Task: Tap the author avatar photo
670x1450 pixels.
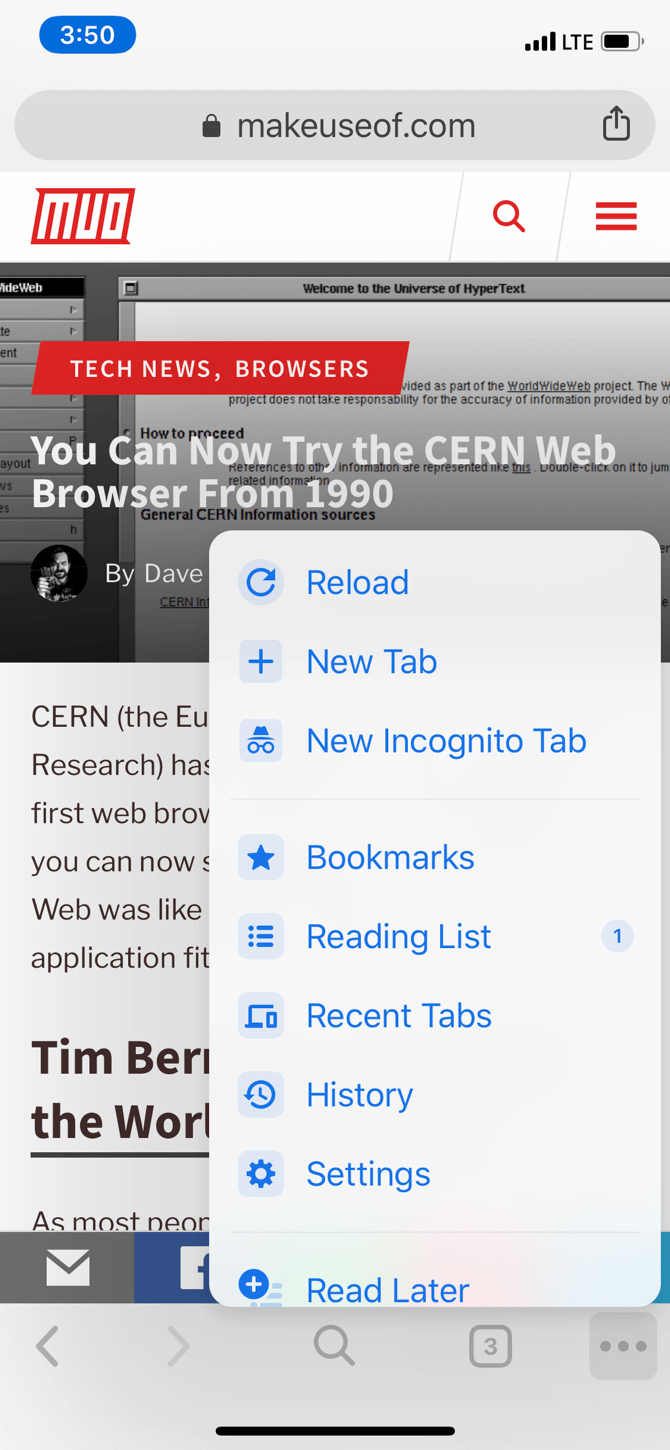Action: coord(59,574)
